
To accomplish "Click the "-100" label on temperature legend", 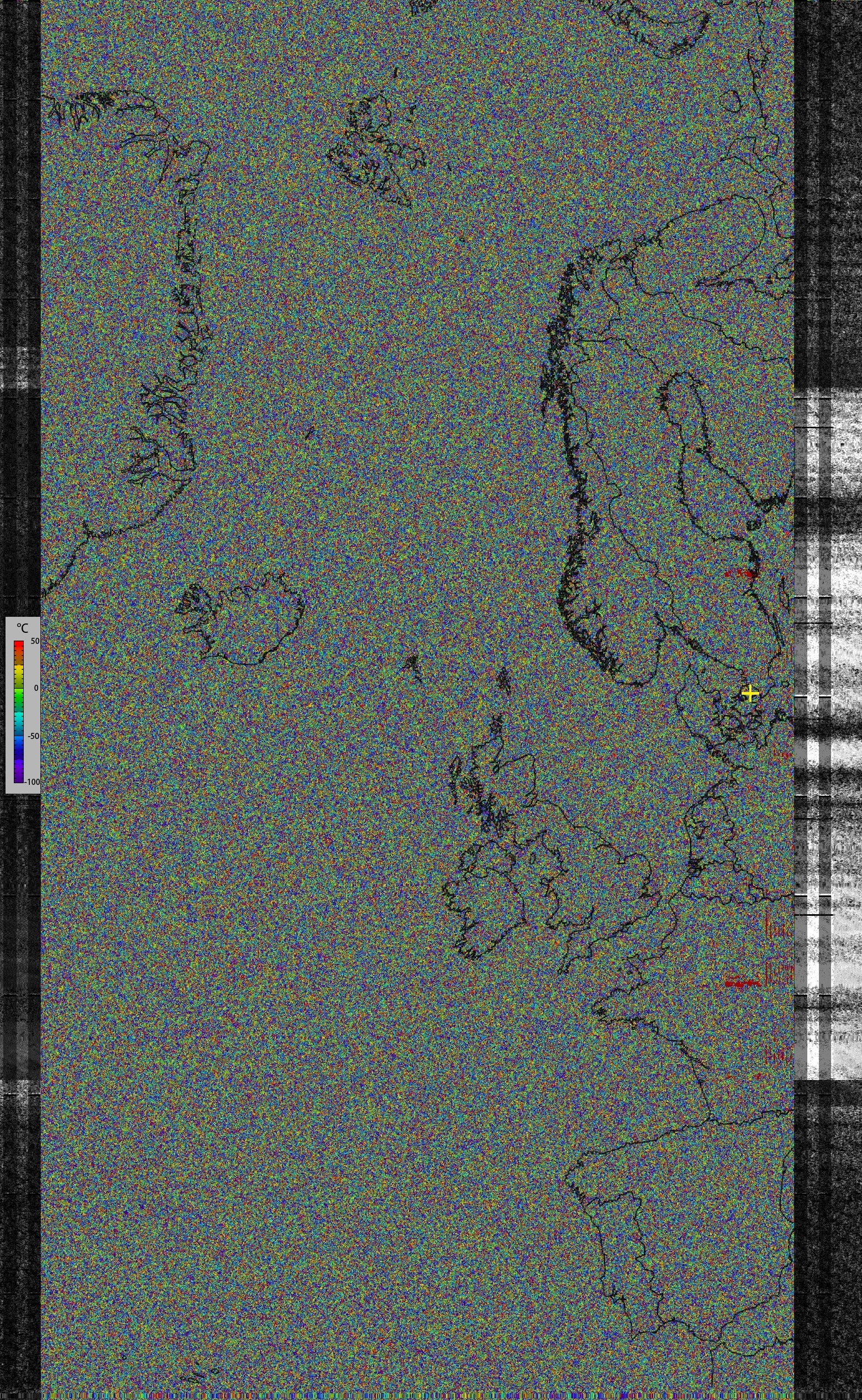I will (x=33, y=782).
